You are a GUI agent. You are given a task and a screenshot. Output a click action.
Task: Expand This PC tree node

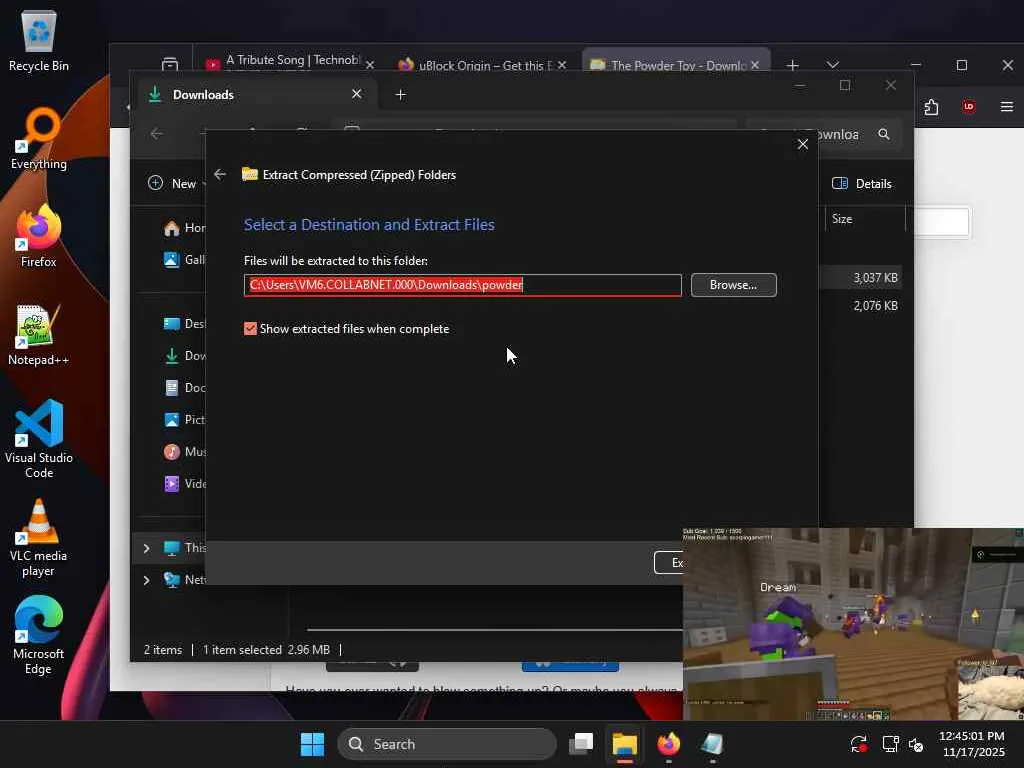pos(146,548)
